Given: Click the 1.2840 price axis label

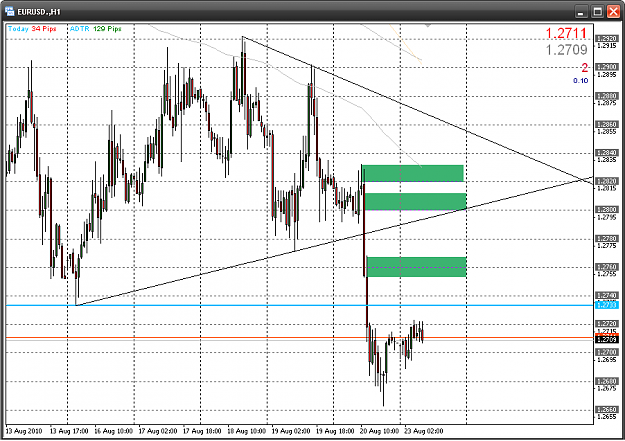Looking at the screenshot, I should [x=607, y=153].
